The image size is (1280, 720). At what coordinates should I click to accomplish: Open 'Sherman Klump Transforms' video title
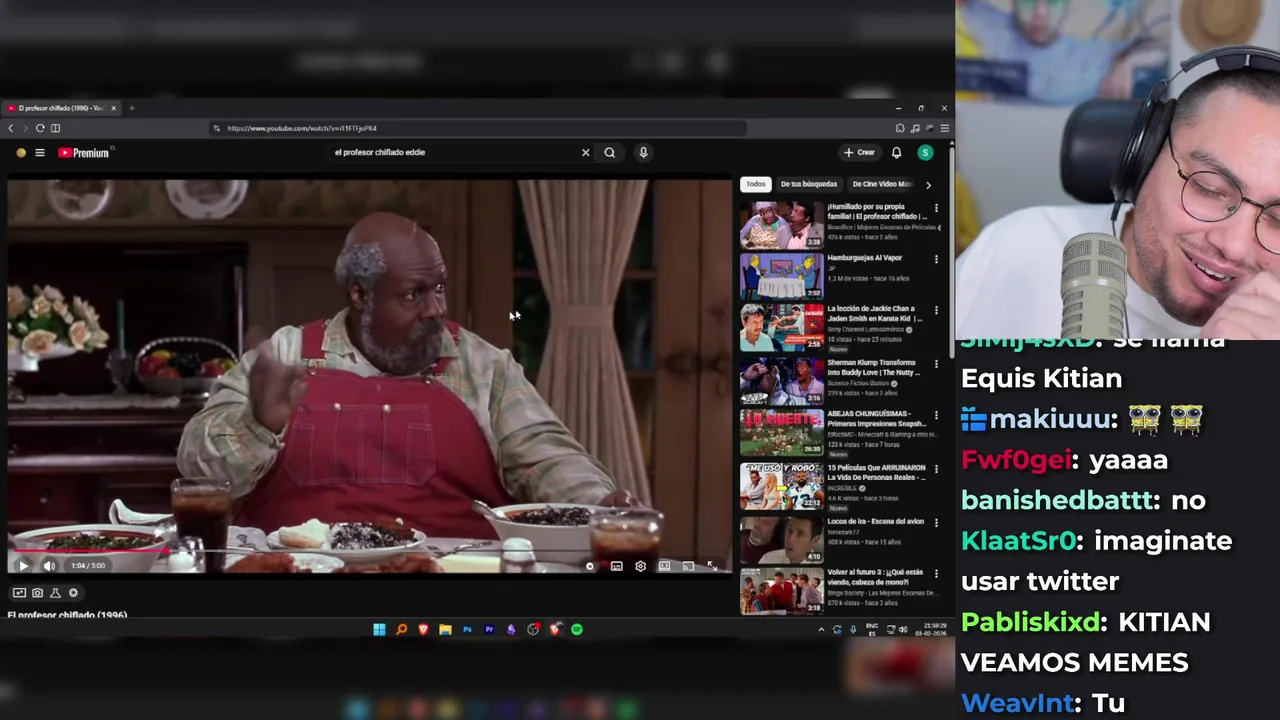(x=873, y=367)
